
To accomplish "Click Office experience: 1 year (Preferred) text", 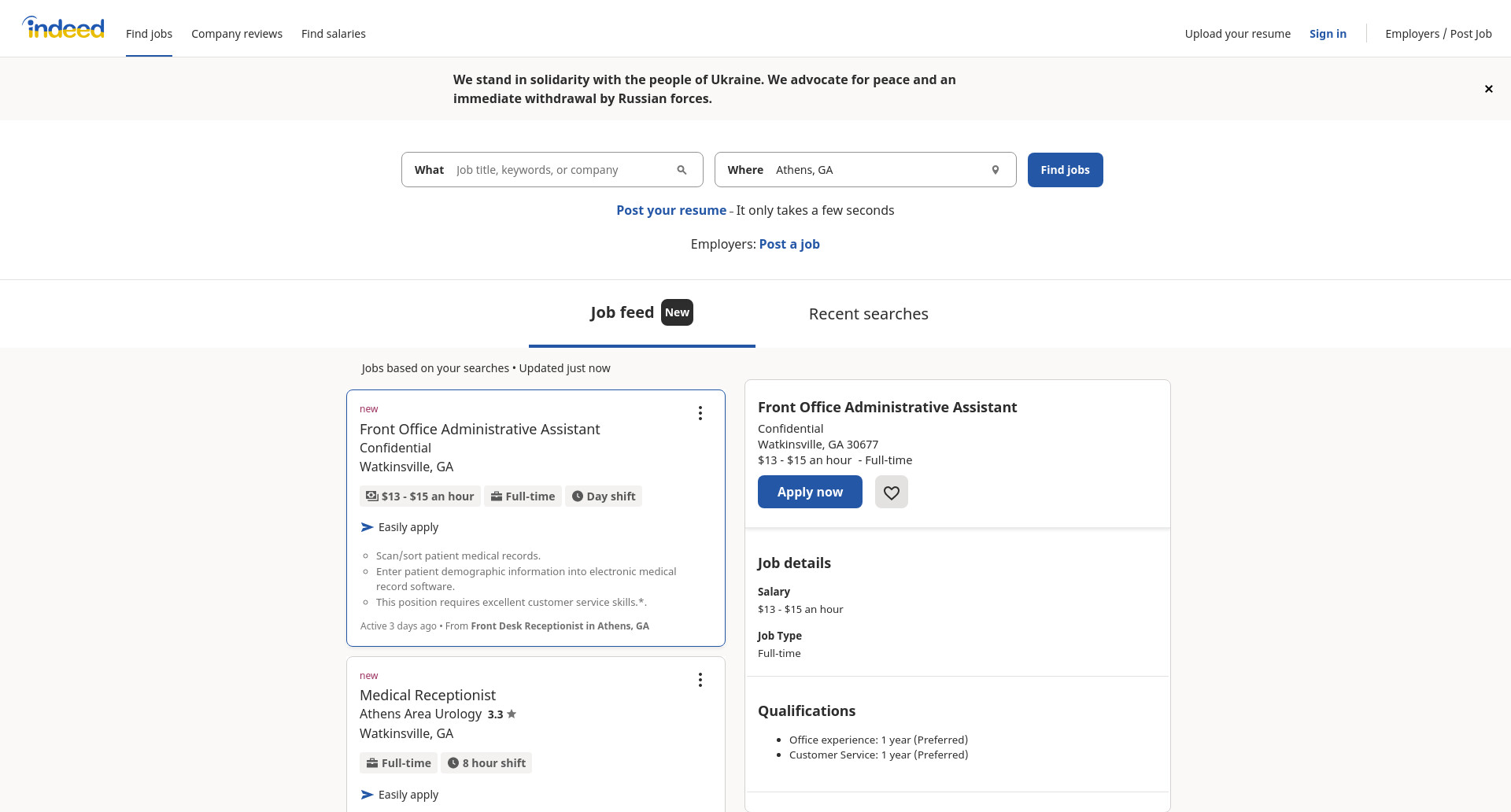I will tap(878, 740).
